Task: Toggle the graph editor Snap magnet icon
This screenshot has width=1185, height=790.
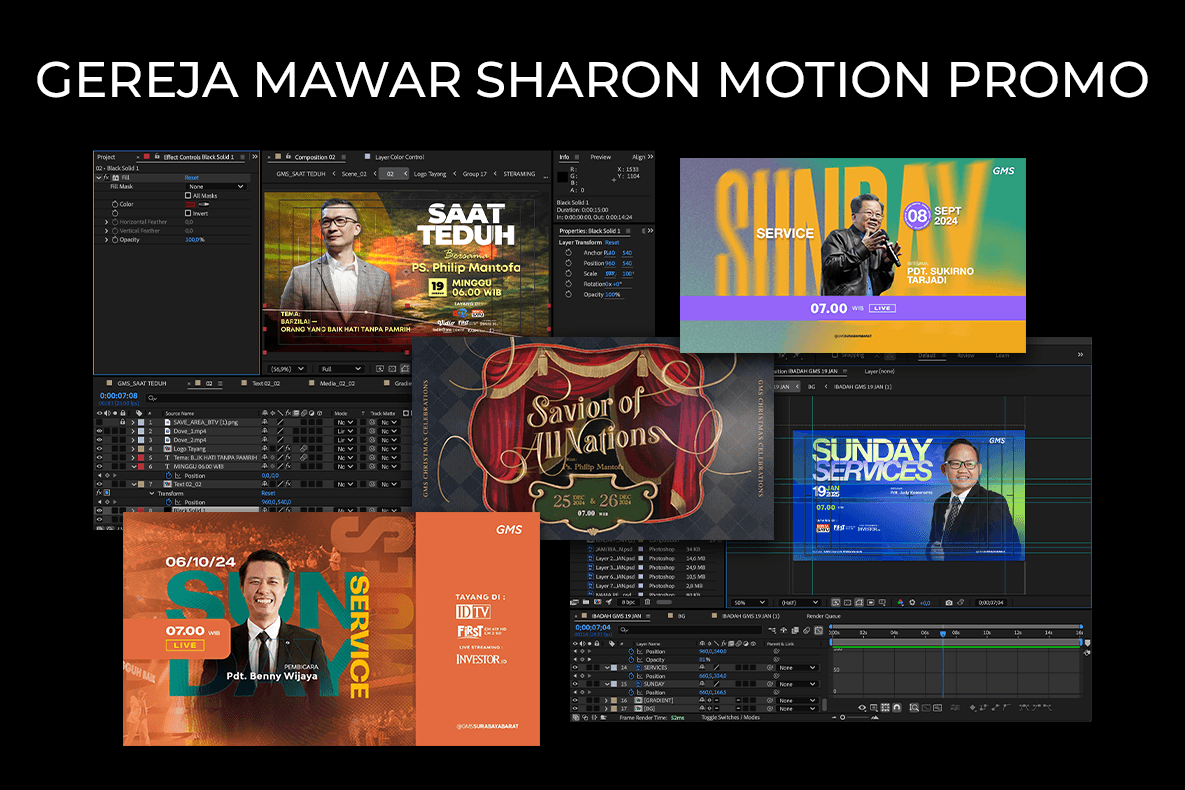Action: click(896, 708)
